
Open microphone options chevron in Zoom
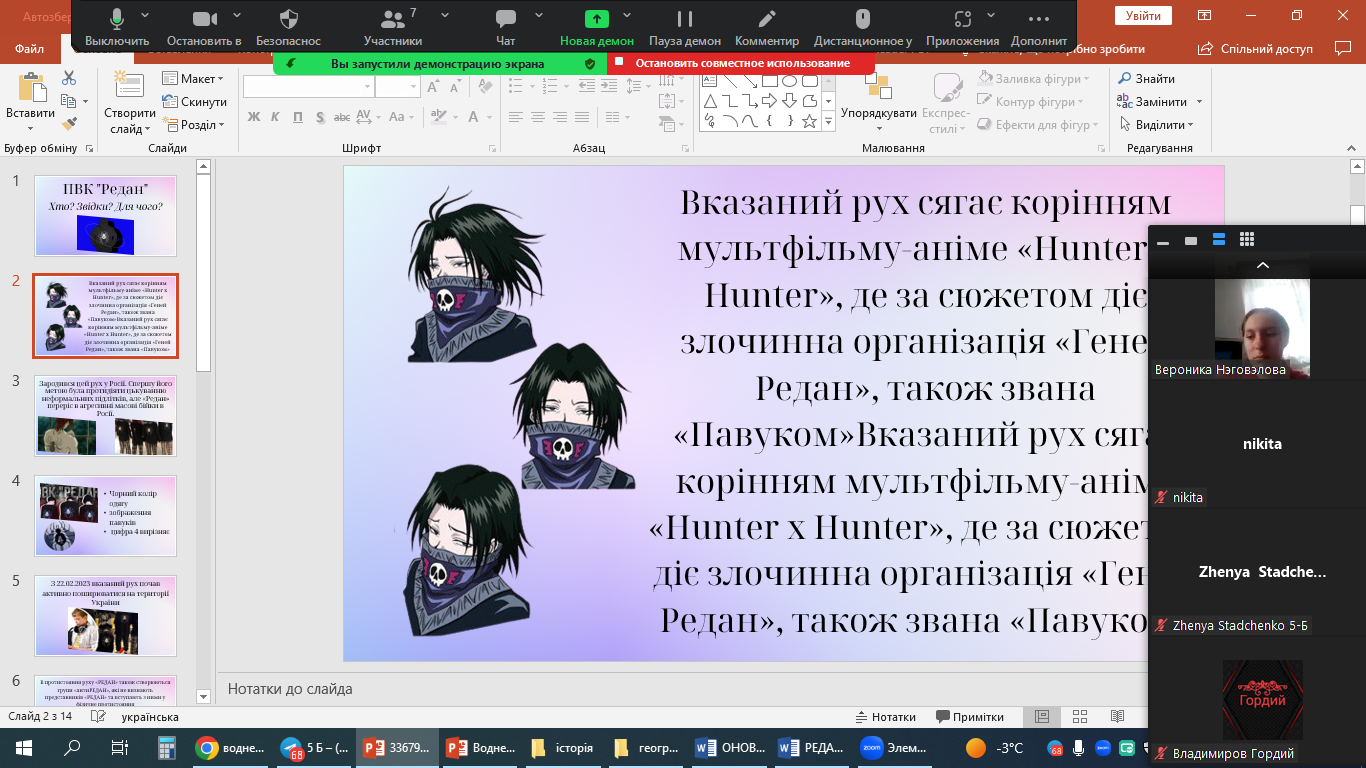[x=145, y=16]
